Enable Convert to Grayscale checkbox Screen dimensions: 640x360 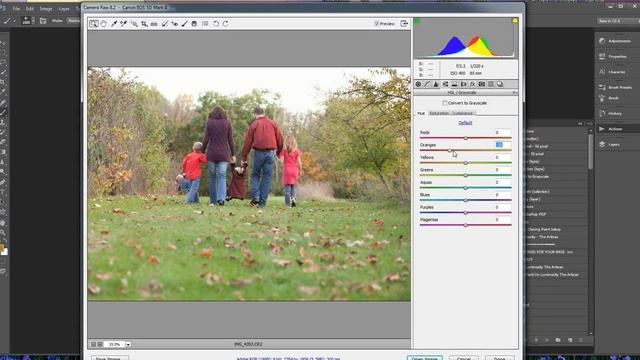(445, 103)
